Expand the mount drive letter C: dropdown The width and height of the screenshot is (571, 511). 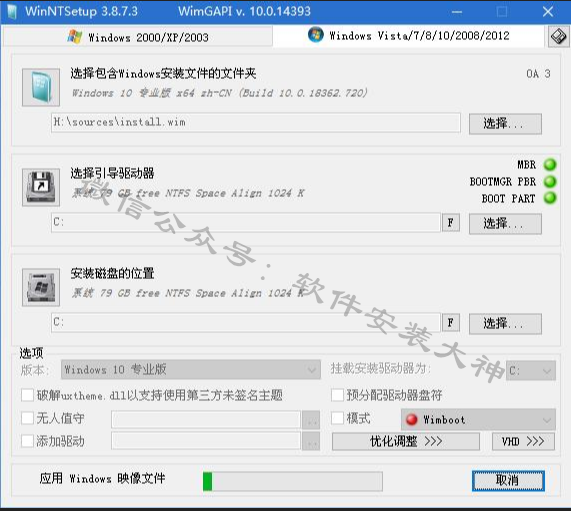(531, 370)
